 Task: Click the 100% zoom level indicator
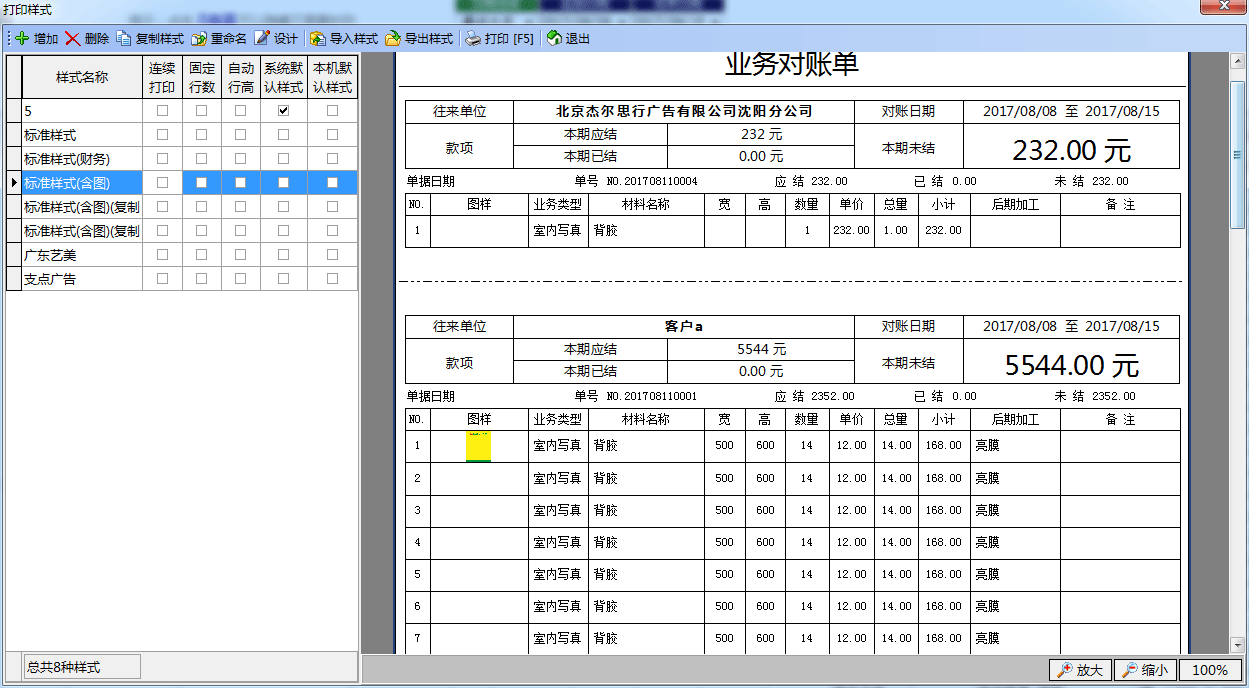[1211, 670]
